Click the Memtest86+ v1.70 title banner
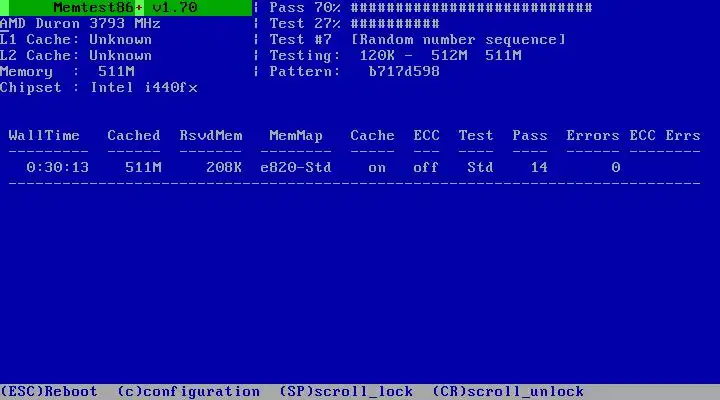 point(126,7)
